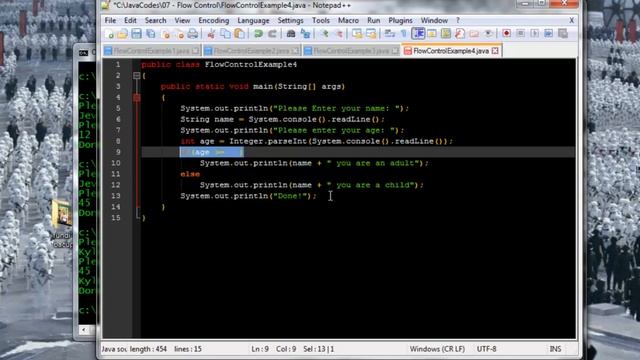Viewport: 640px width, 360px height.
Task: Create a new document with the New icon
Action: pyautogui.click(x=109, y=34)
